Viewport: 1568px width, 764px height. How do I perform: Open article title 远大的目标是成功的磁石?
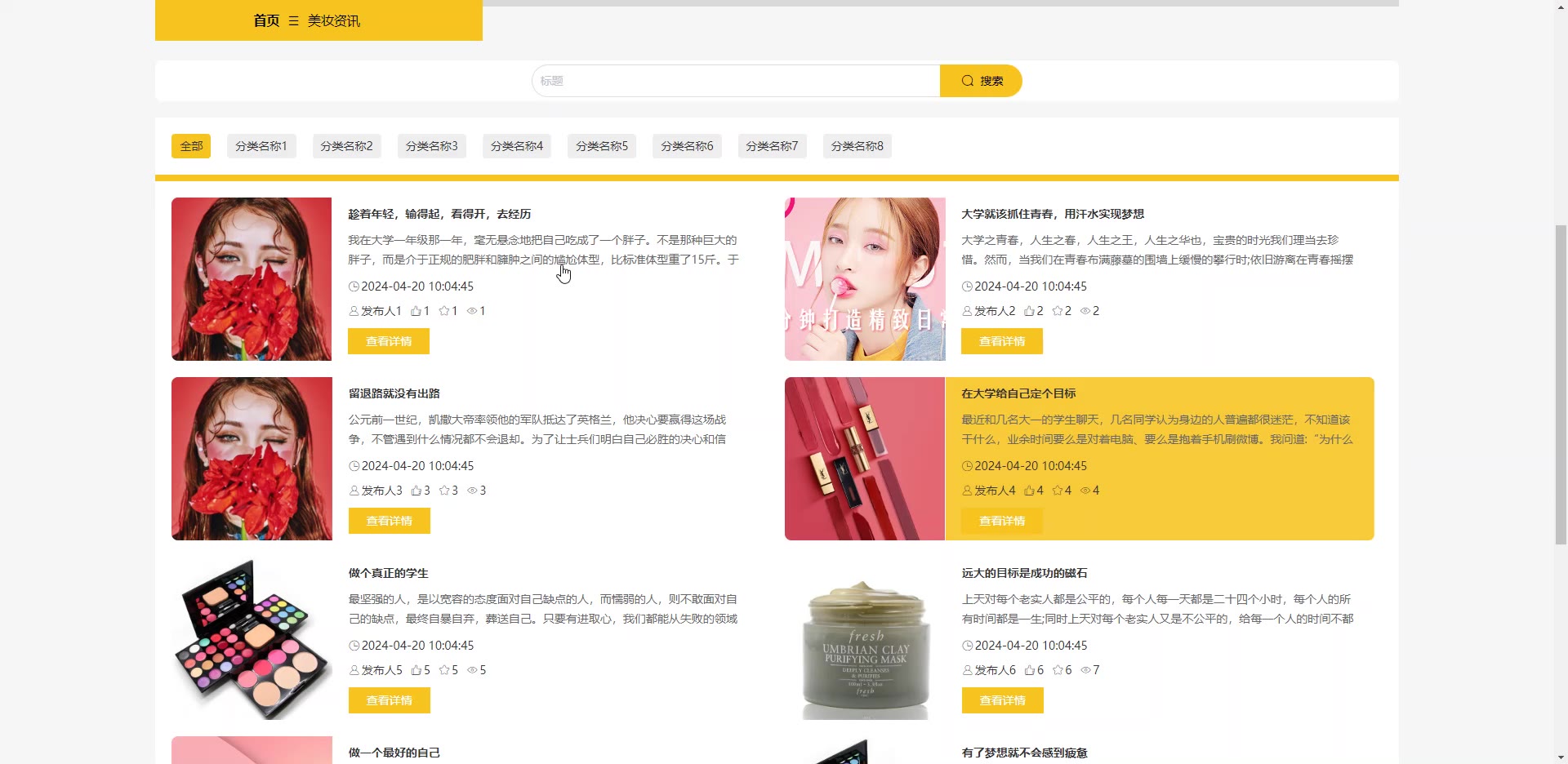coord(1025,573)
